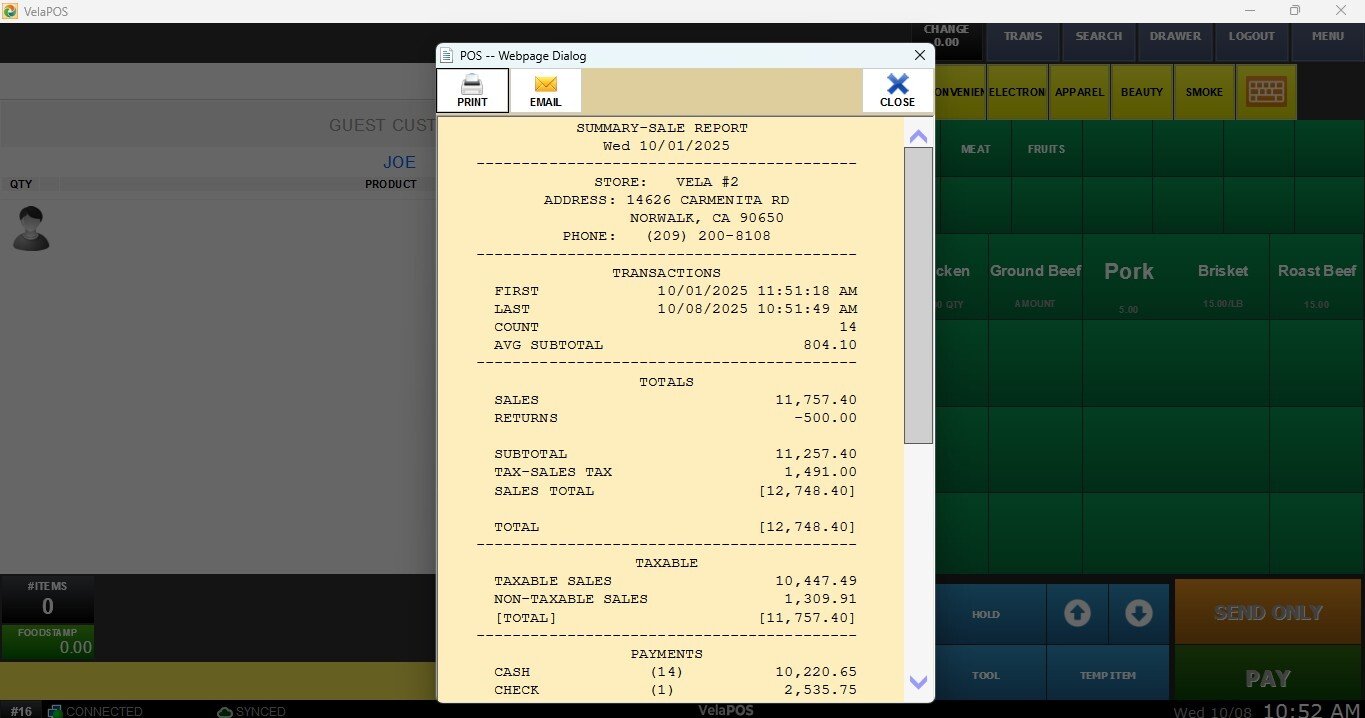Open the SEARCH menu
Image resolution: width=1365 pixels, height=718 pixels.
(1098, 37)
